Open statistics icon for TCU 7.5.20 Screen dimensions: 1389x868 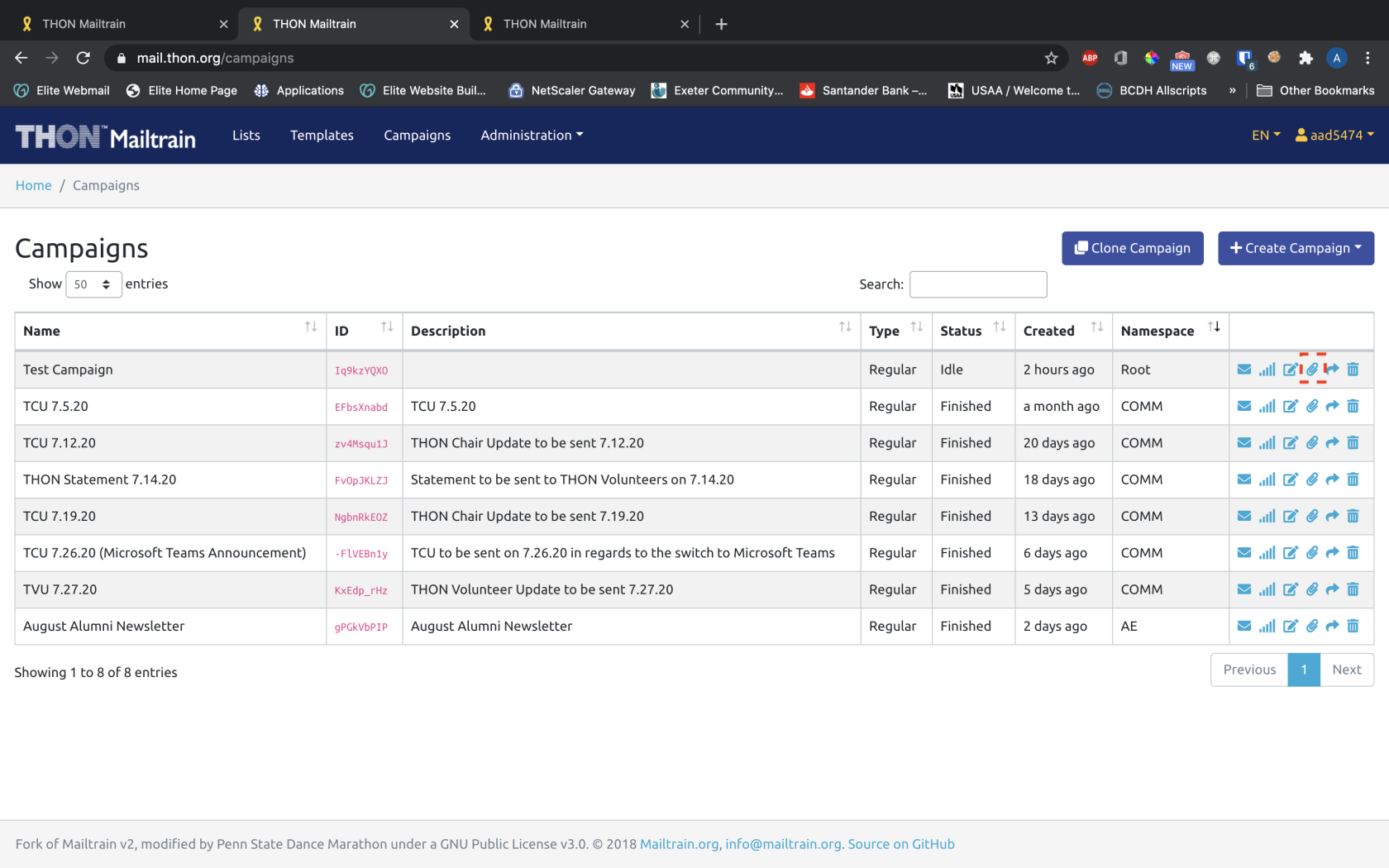pyautogui.click(x=1267, y=406)
